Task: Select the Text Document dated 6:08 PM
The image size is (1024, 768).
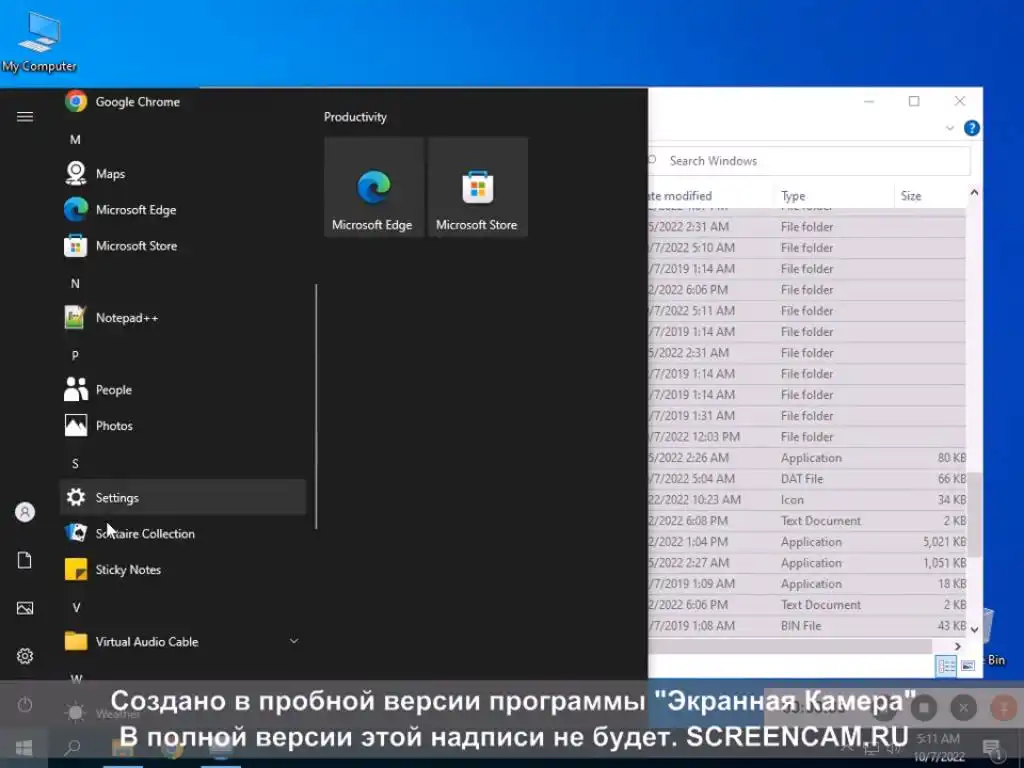Action: tap(807, 520)
